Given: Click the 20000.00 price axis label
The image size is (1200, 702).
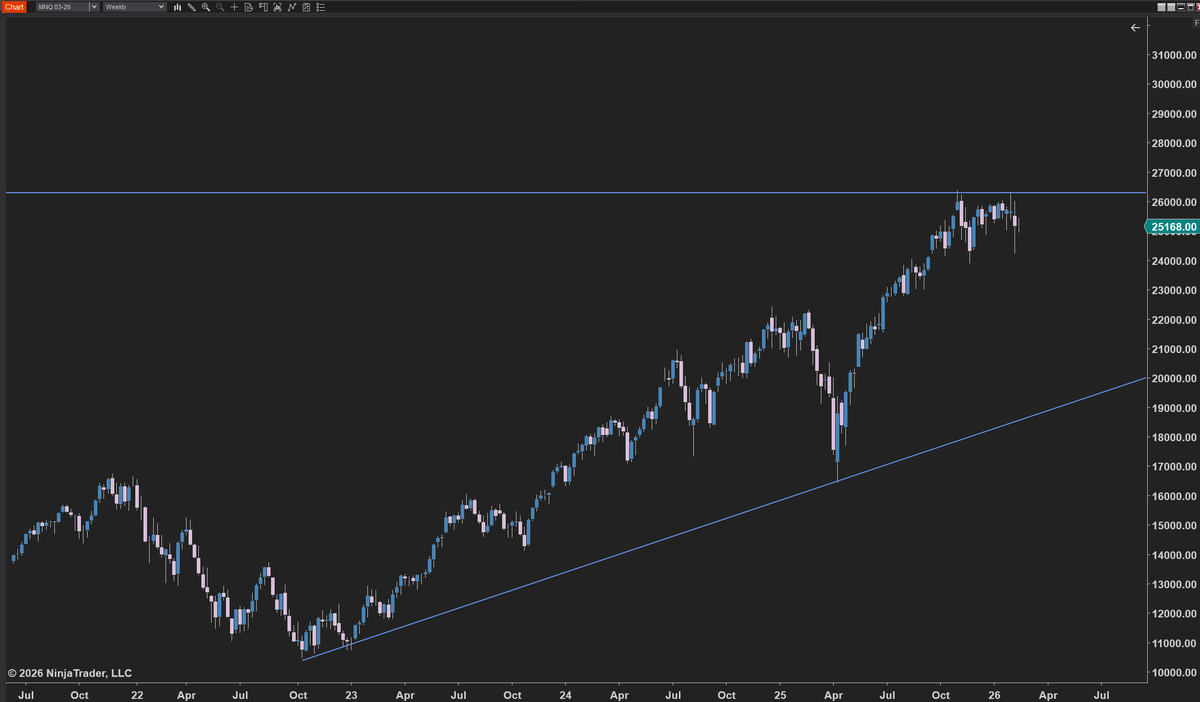Looking at the screenshot, I should [1174, 379].
